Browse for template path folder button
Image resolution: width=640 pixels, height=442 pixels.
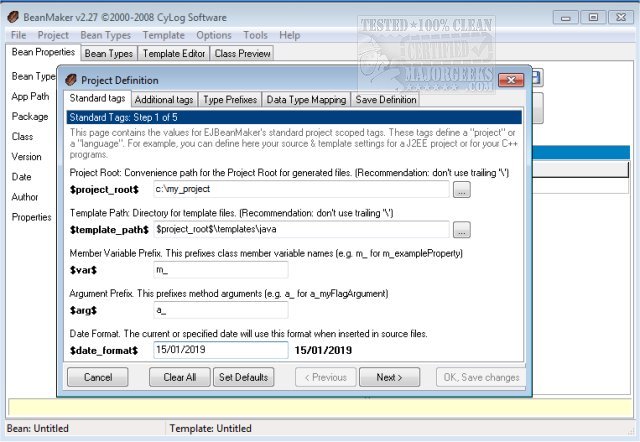pos(462,230)
